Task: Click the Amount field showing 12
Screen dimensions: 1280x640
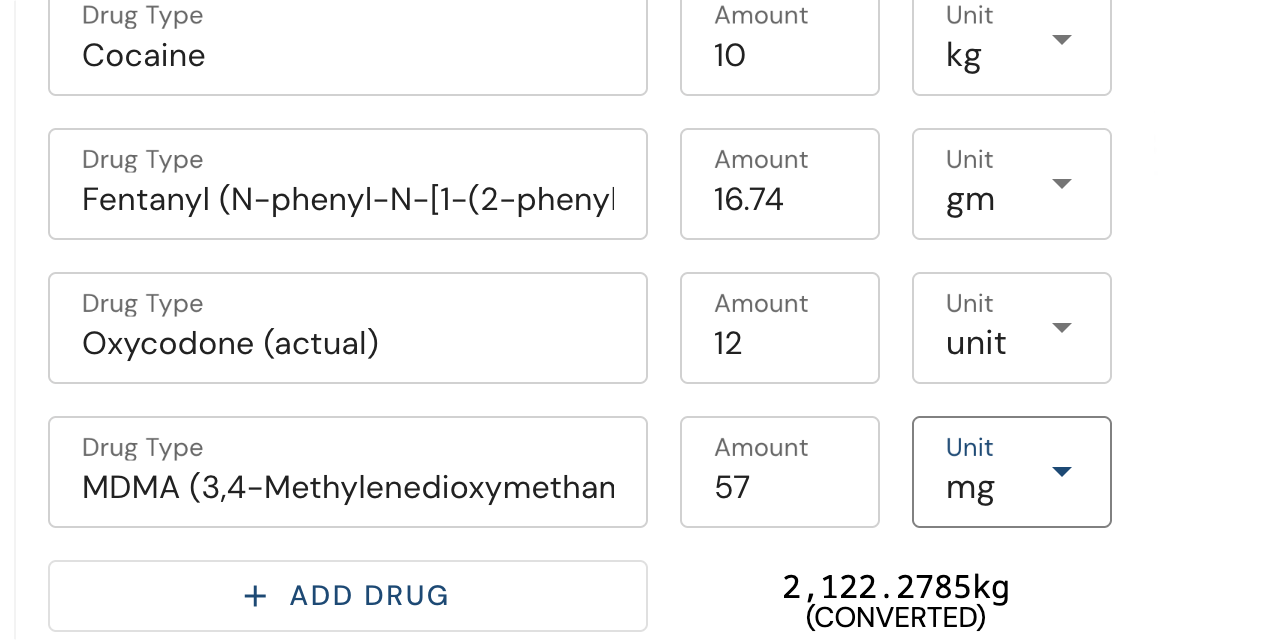Action: point(779,328)
